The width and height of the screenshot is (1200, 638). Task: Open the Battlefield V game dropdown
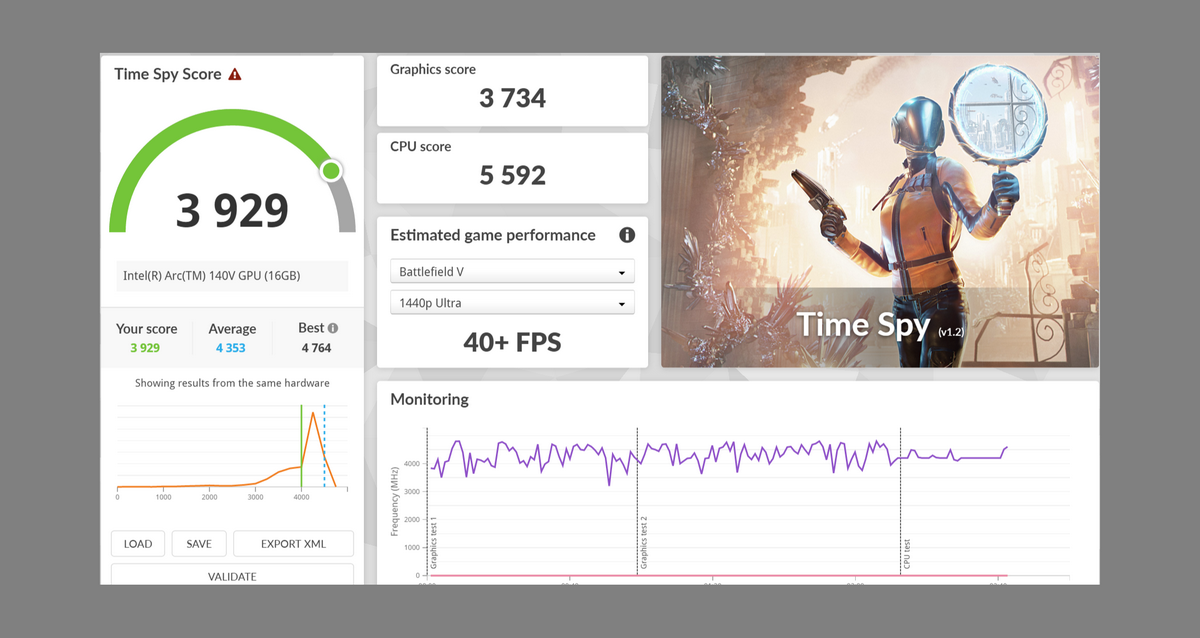pos(512,272)
